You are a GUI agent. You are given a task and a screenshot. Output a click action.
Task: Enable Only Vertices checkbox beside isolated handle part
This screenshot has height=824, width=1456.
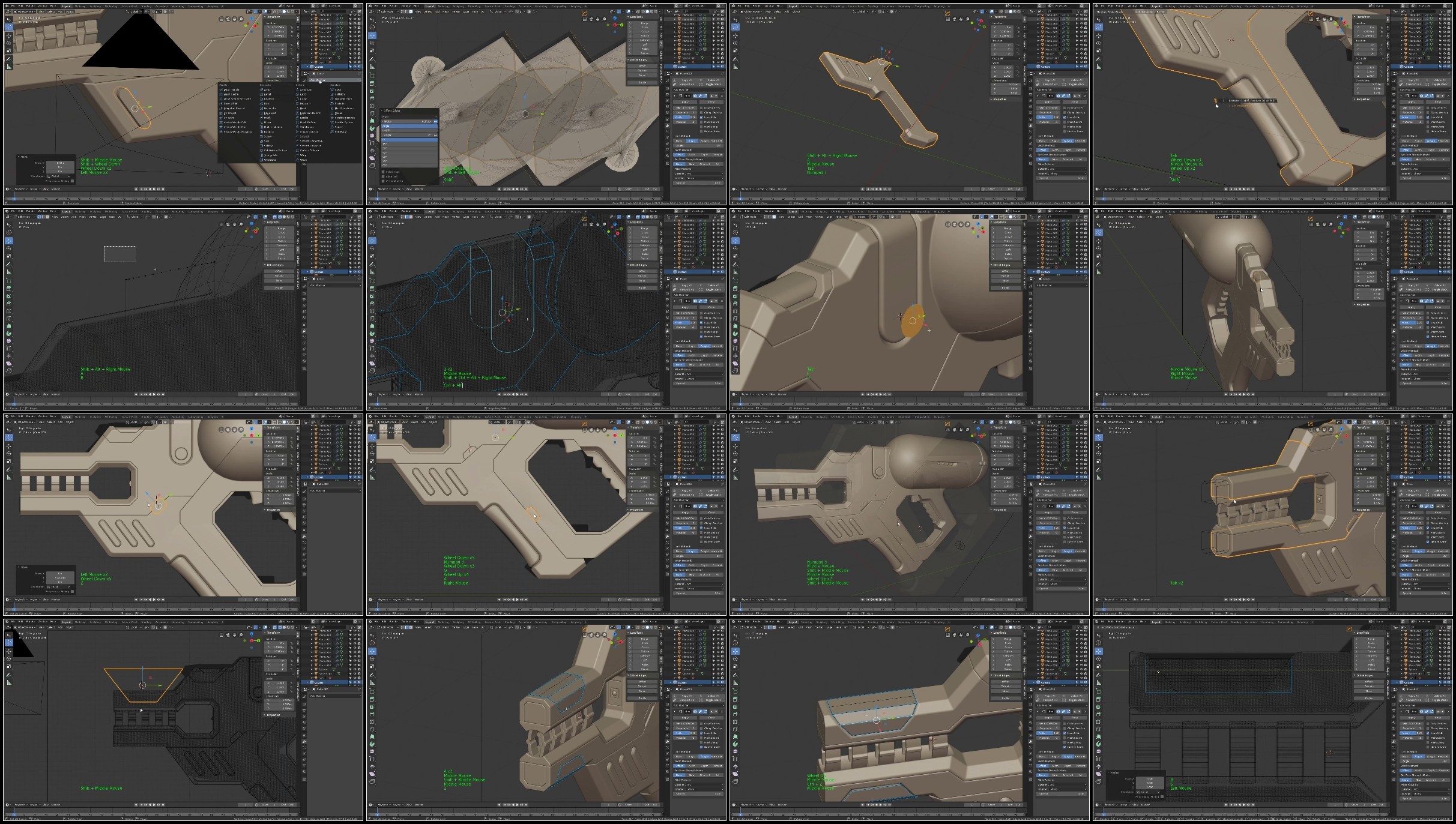tap(1065, 108)
